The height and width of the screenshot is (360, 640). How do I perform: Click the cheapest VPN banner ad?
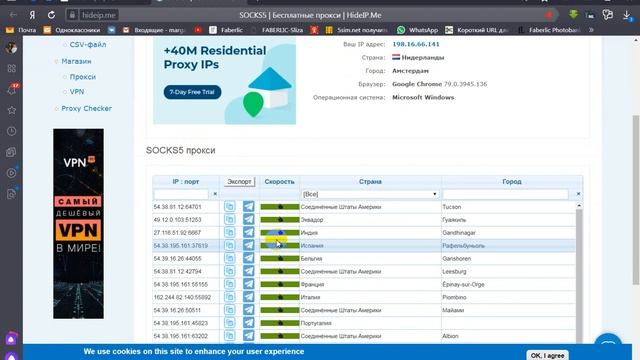78,224
